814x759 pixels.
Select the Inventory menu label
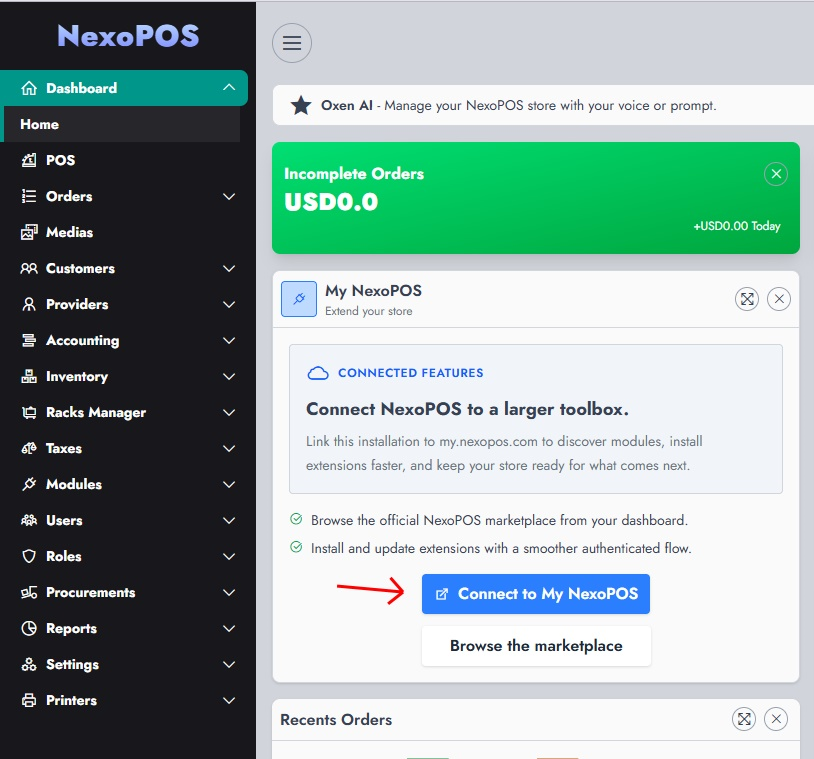pyautogui.click(x=77, y=376)
